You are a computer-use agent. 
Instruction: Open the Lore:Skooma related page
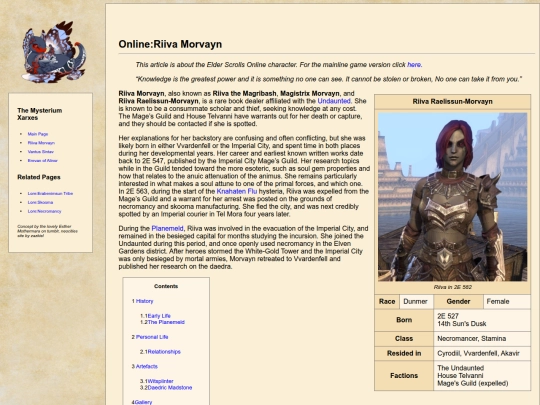pos(40,202)
